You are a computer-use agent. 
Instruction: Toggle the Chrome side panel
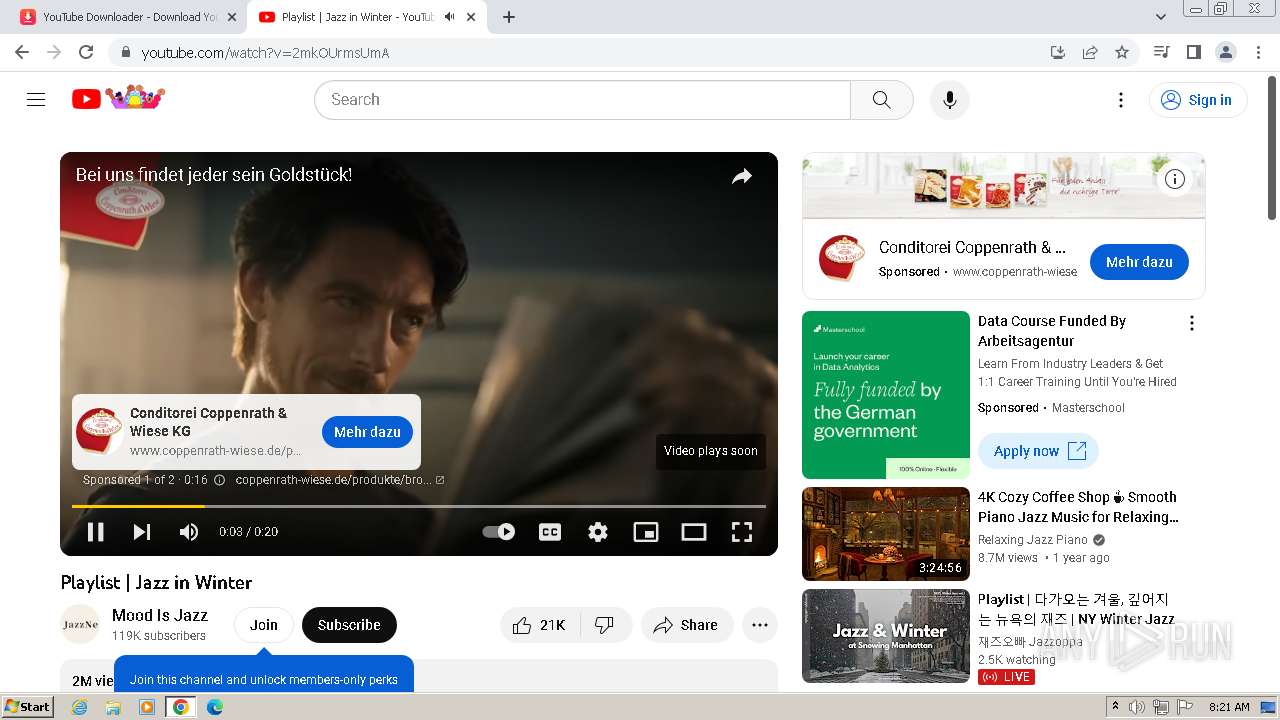[1194, 52]
